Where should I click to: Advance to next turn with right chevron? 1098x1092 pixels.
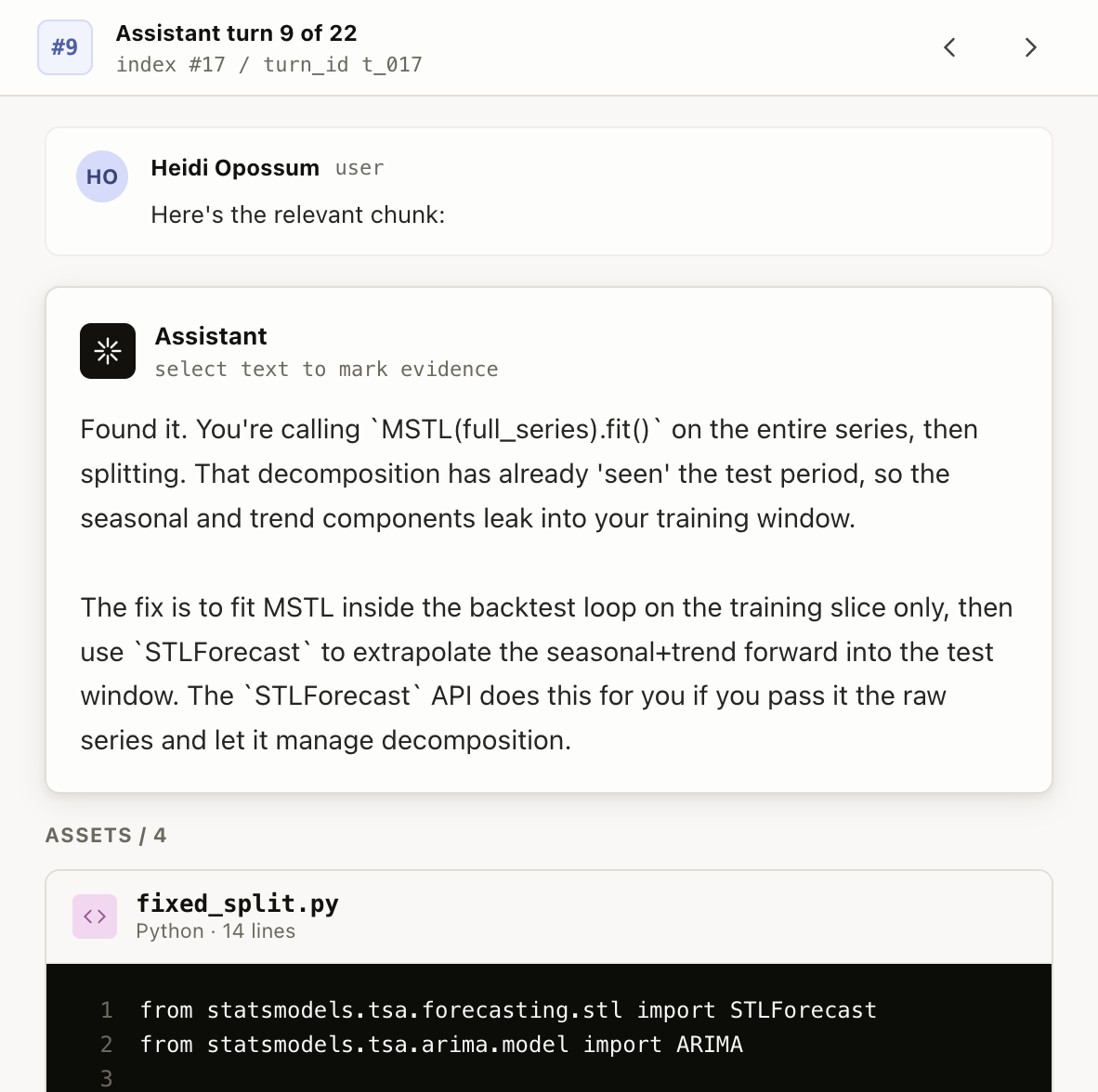(1030, 47)
